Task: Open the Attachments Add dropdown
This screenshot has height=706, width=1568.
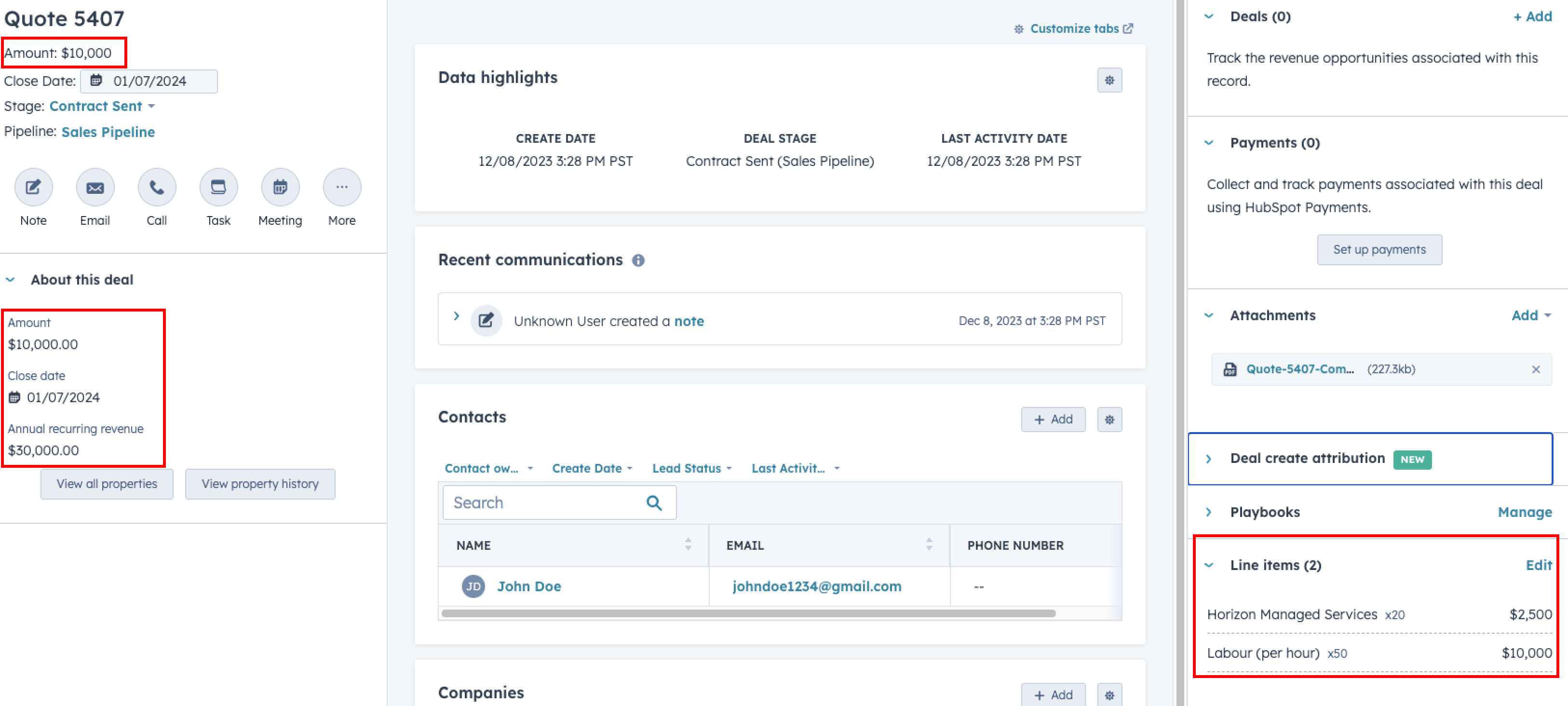Action: [x=1531, y=315]
